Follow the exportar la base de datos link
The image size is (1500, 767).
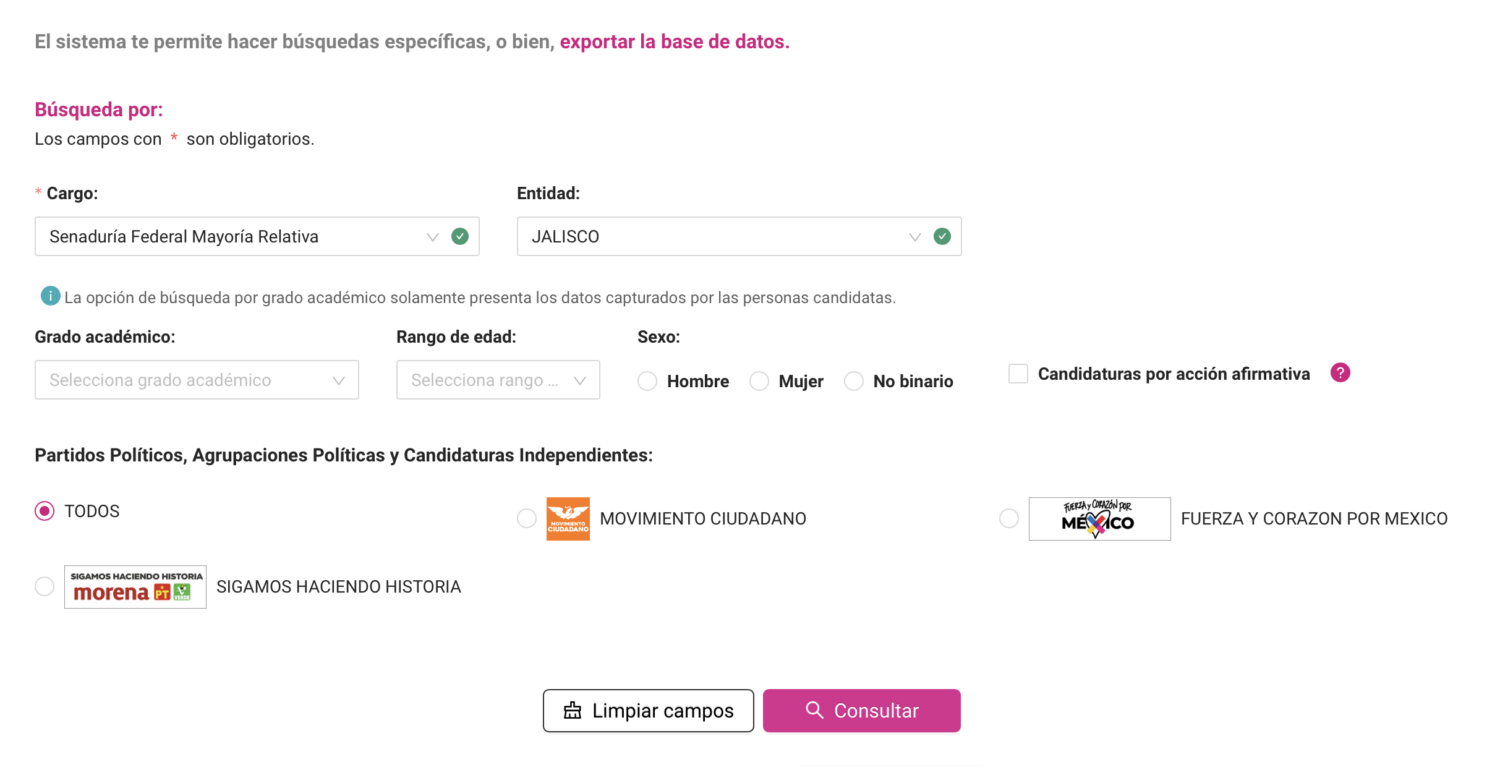point(674,42)
